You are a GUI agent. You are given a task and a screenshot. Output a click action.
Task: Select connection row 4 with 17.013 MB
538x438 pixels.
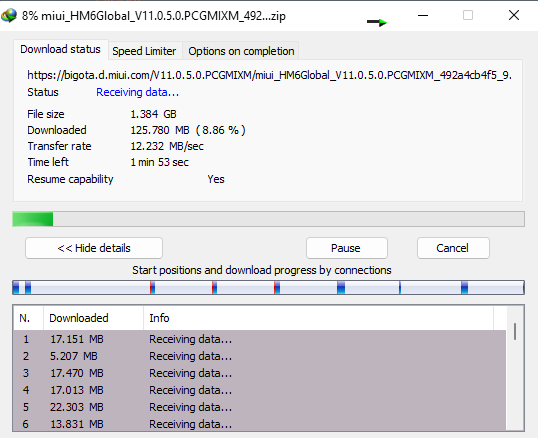(260, 390)
